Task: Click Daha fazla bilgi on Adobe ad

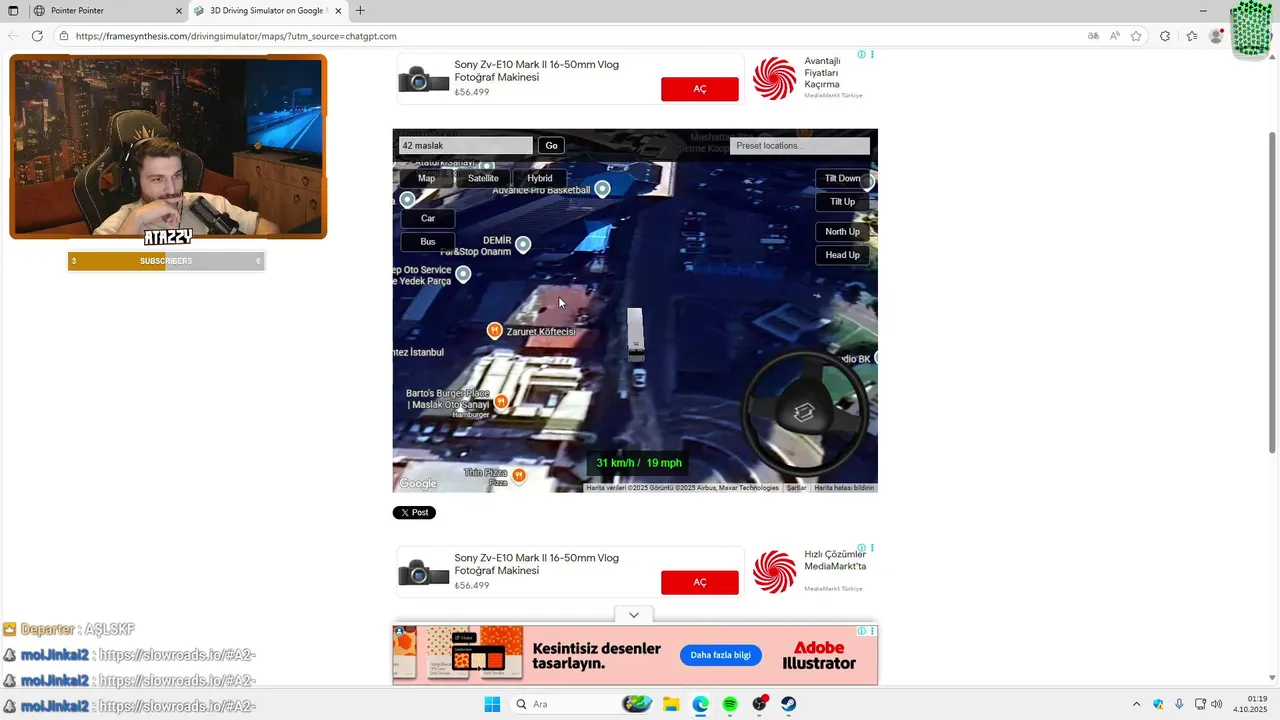Action: tap(720, 655)
